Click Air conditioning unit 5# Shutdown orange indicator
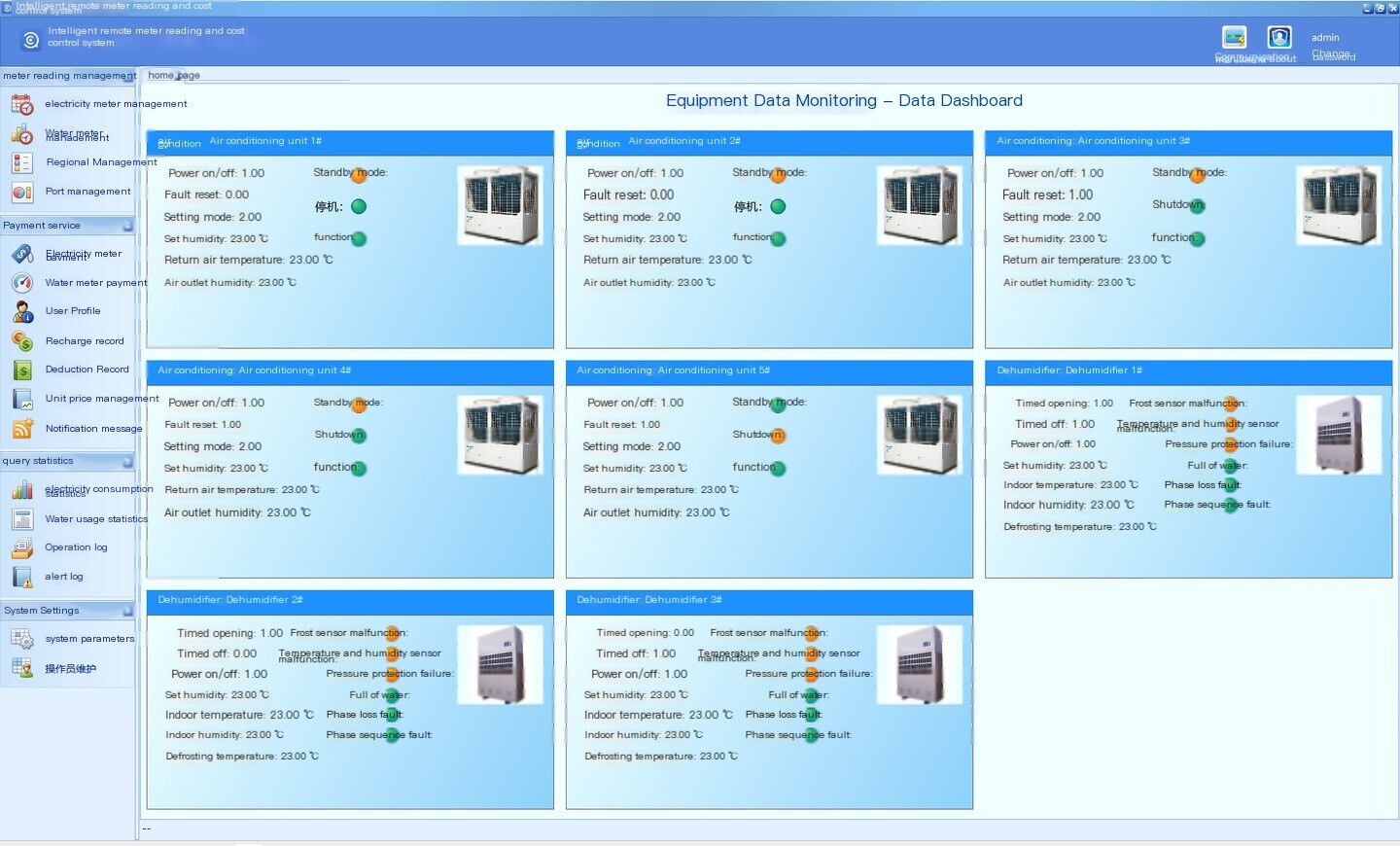The width and height of the screenshot is (1400, 846). pyautogui.click(x=778, y=436)
